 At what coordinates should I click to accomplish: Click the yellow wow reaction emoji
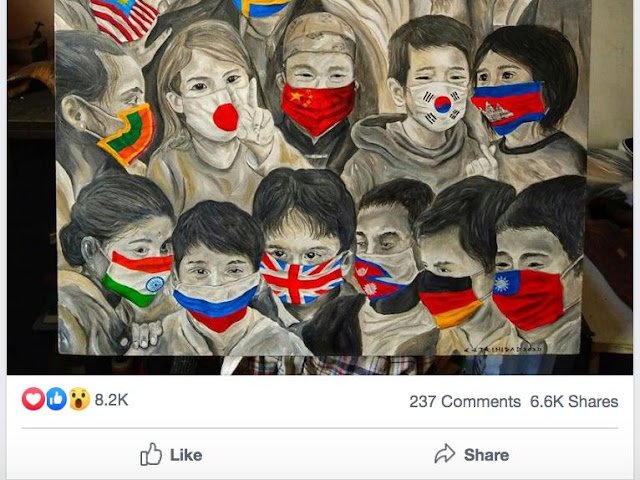(79, 399)
